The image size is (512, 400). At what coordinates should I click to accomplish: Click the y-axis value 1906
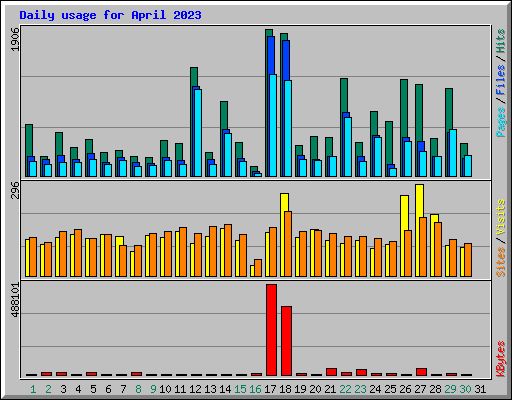point(16,39)
